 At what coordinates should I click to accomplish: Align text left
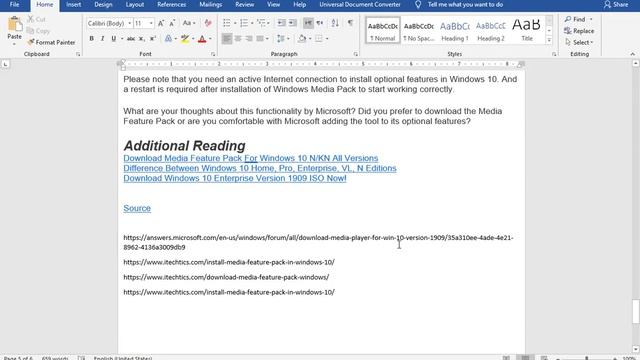[227, 39]
